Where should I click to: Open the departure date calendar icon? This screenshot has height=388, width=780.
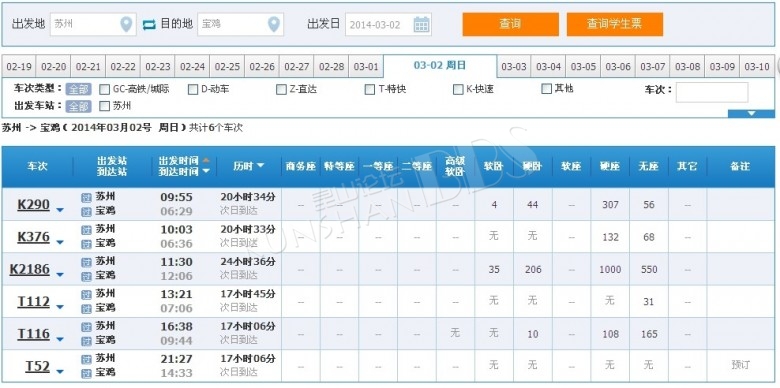[421, 24]
